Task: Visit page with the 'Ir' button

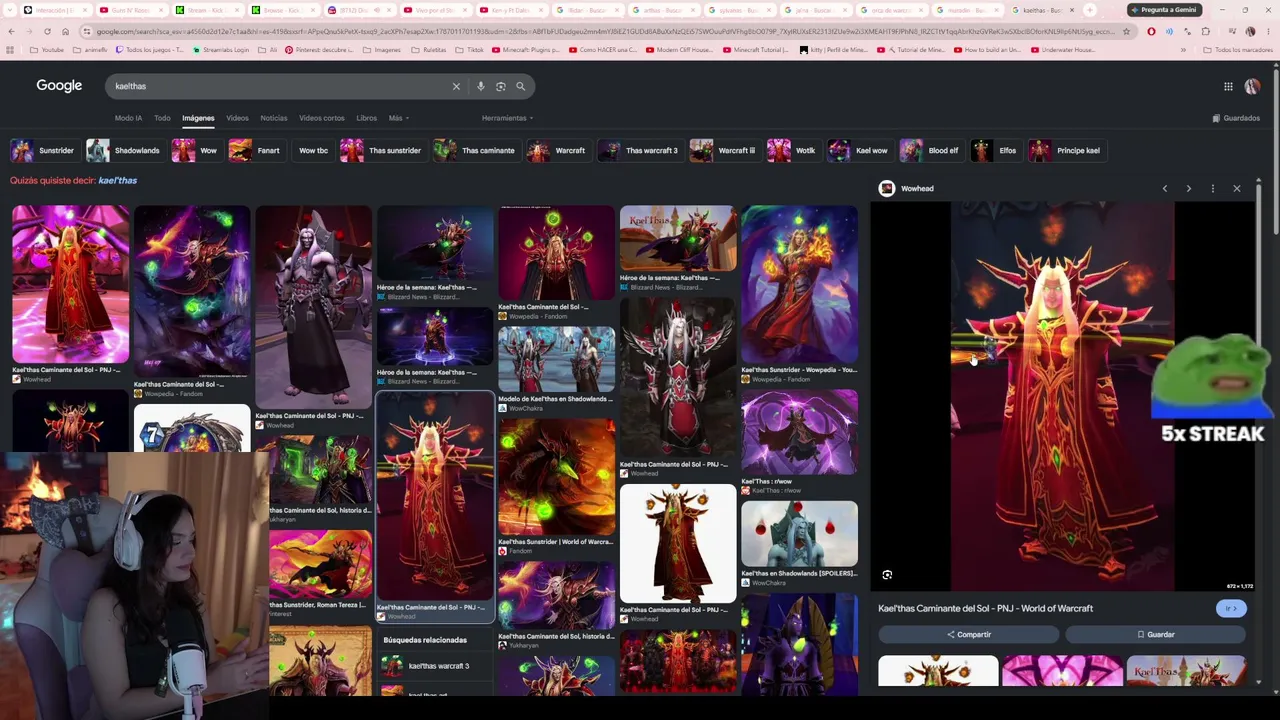Action: point(1231,608)
